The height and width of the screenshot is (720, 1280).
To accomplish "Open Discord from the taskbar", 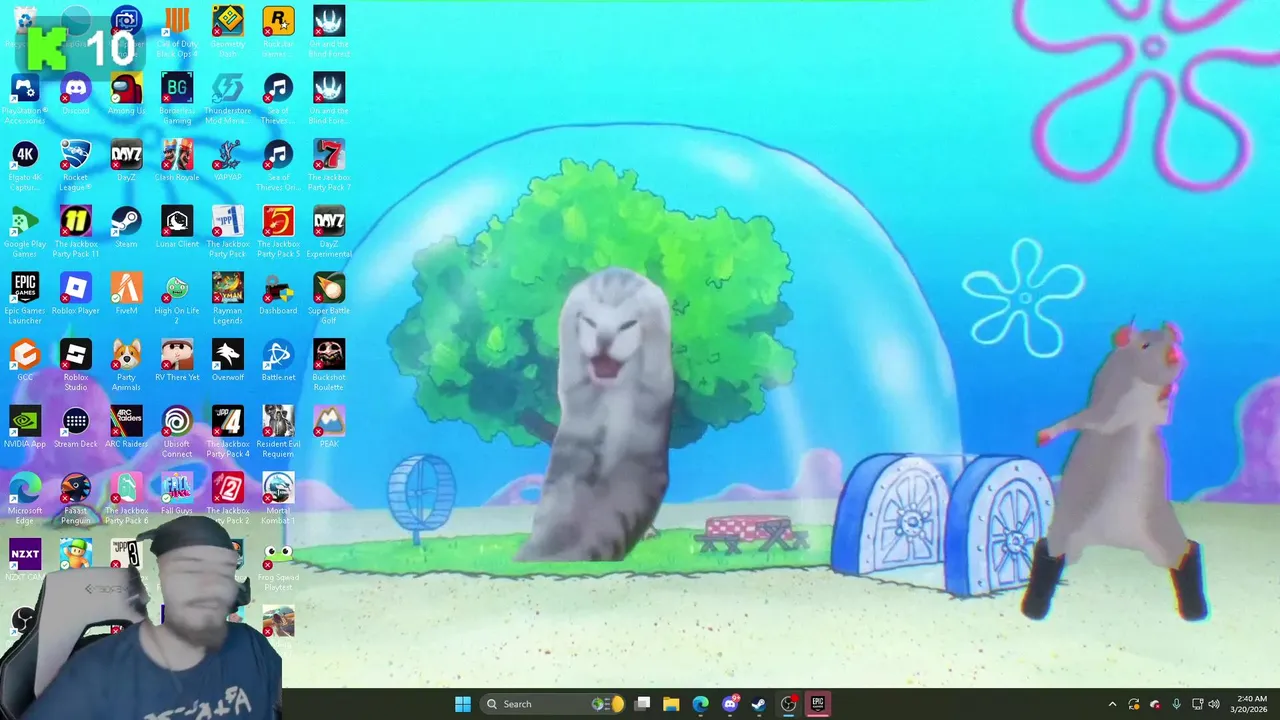I will (730, 704).
